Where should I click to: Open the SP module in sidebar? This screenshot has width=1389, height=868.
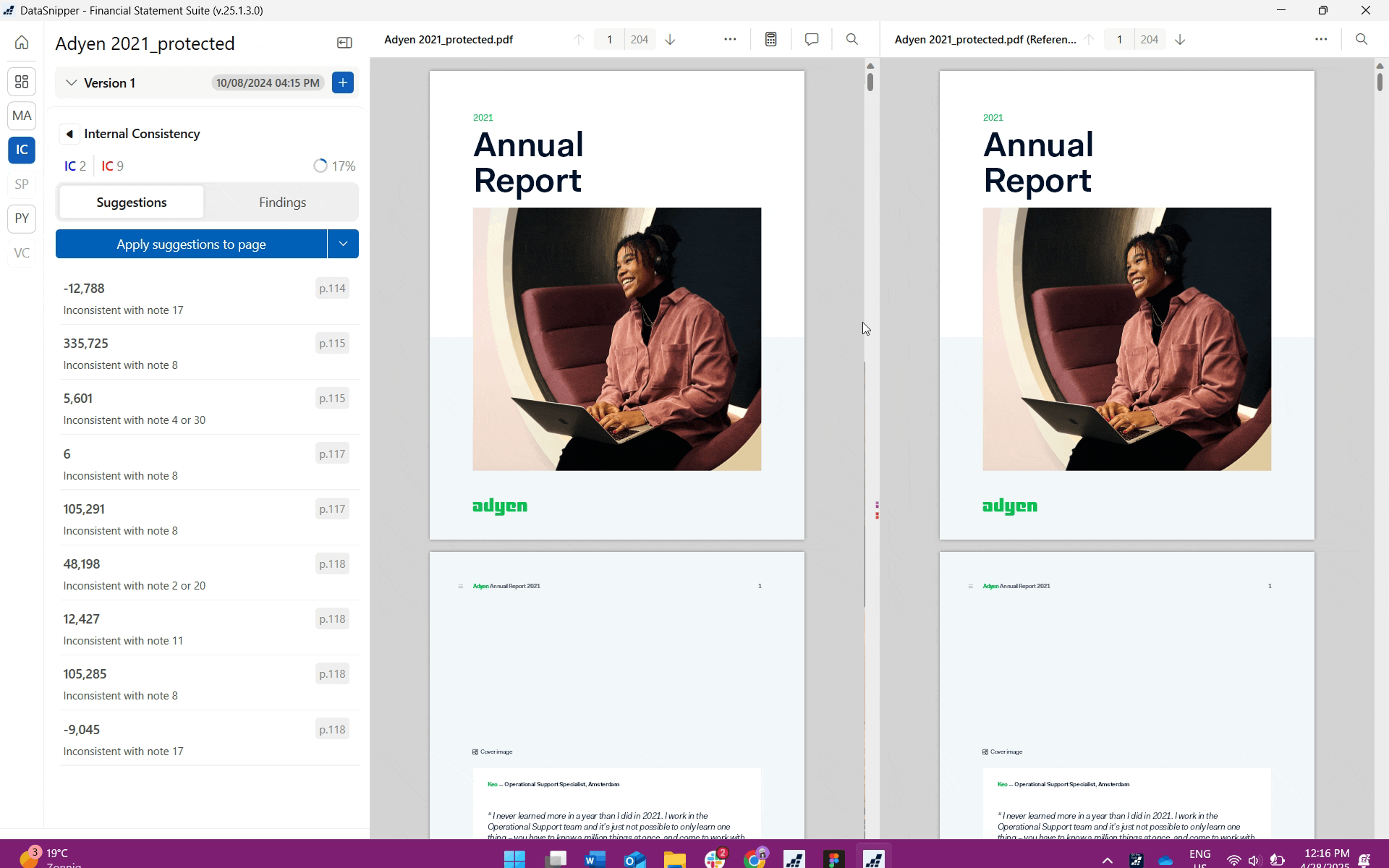22,184
